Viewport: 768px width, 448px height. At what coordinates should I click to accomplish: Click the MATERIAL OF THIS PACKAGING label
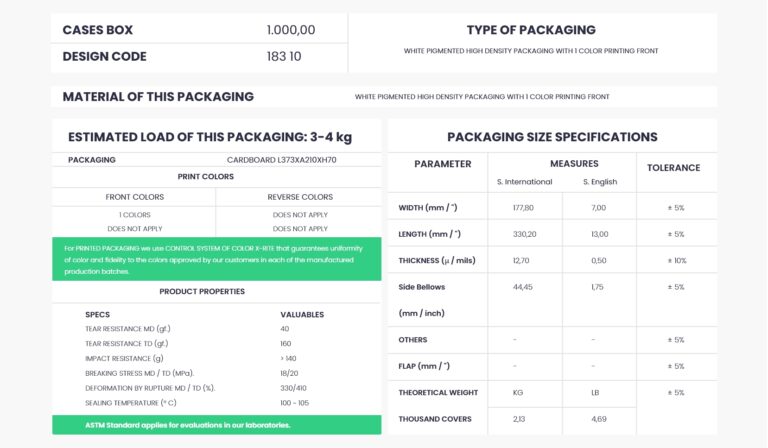pyautogui.click(x=158, y=96)
